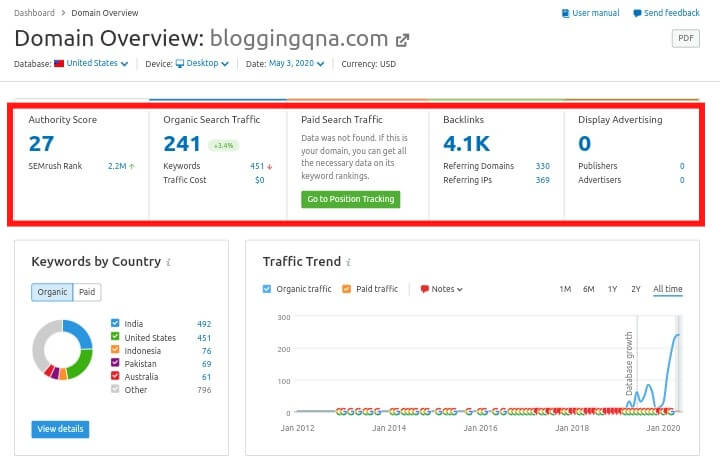
Task: Uncheck the India country checkbox
Action: 115,323
